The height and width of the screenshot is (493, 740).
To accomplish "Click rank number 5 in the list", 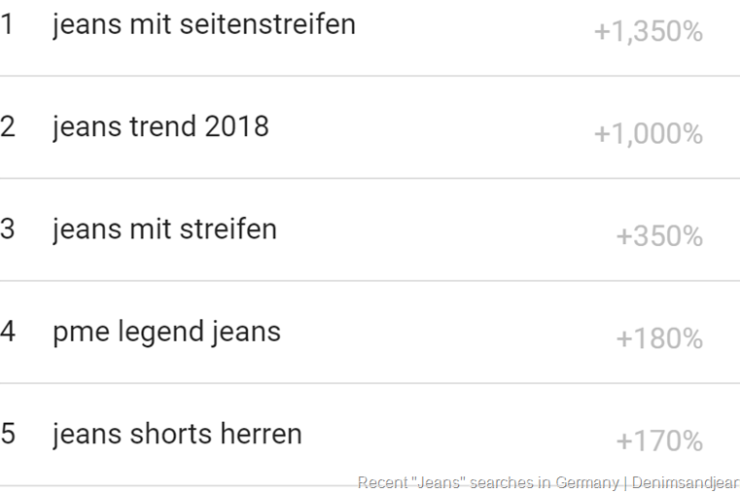I will point(8,434).
